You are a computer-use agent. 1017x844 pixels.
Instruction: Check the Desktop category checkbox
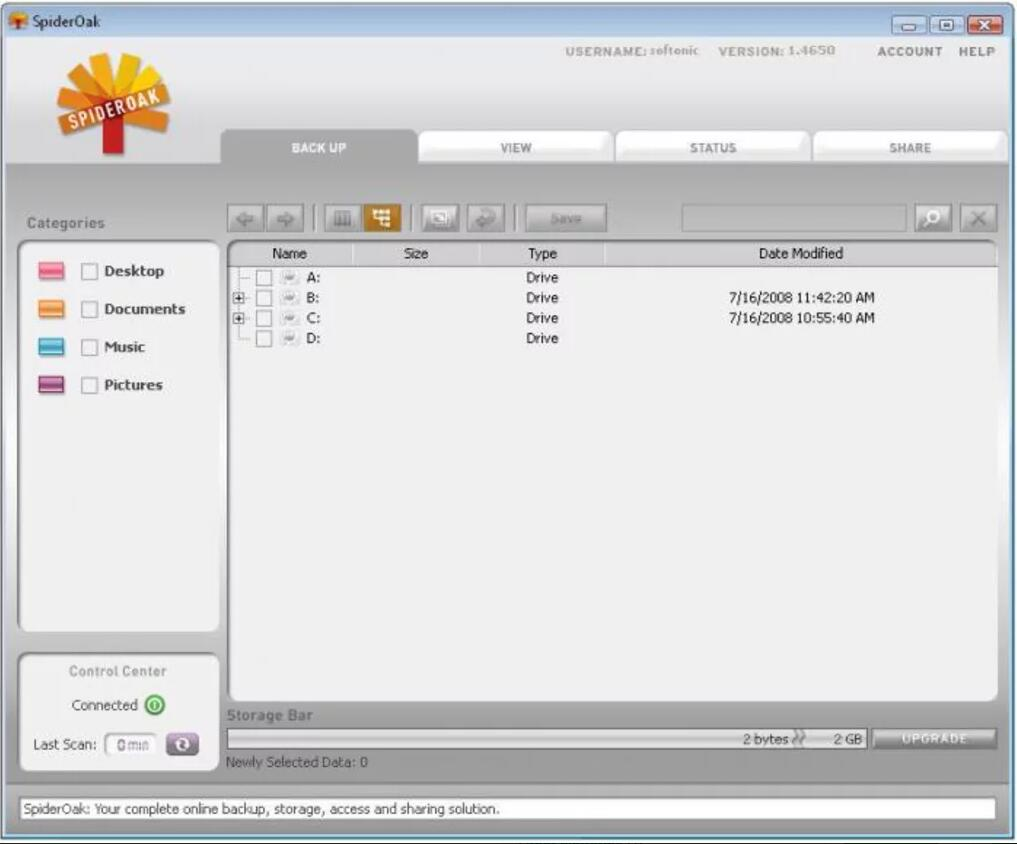pyautogui.click(x=90, y=271)
